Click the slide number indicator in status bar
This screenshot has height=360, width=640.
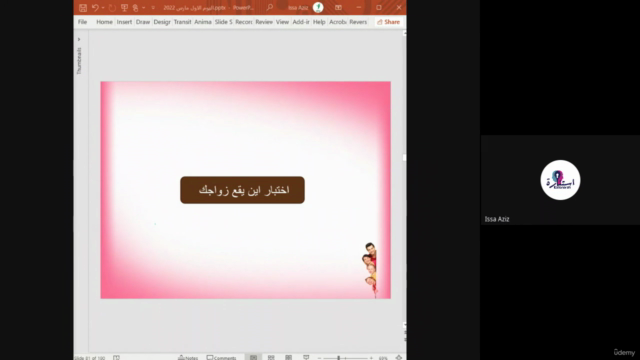tap(90, 358)
